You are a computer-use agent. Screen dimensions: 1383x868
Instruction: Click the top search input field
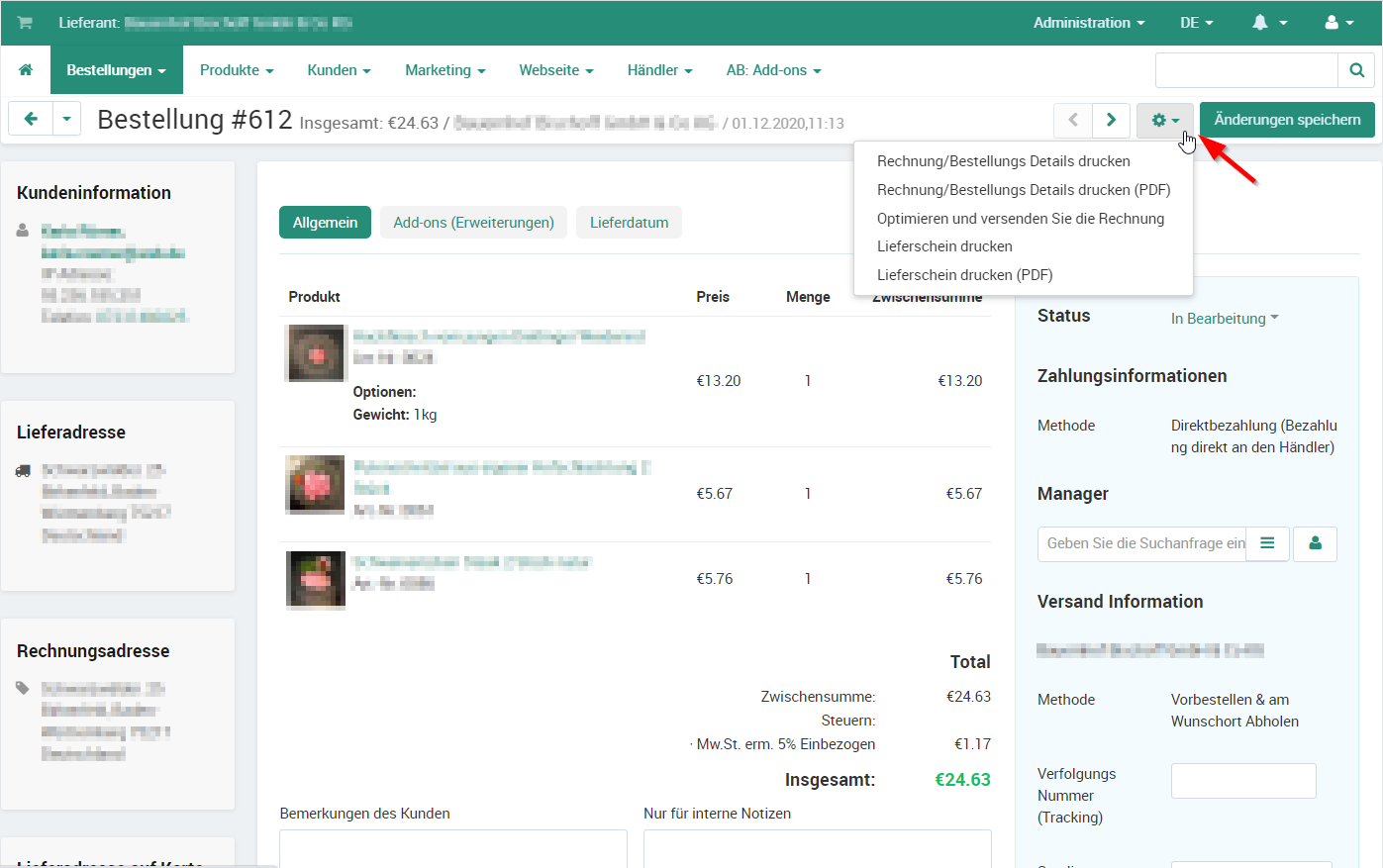(1246, 70)
